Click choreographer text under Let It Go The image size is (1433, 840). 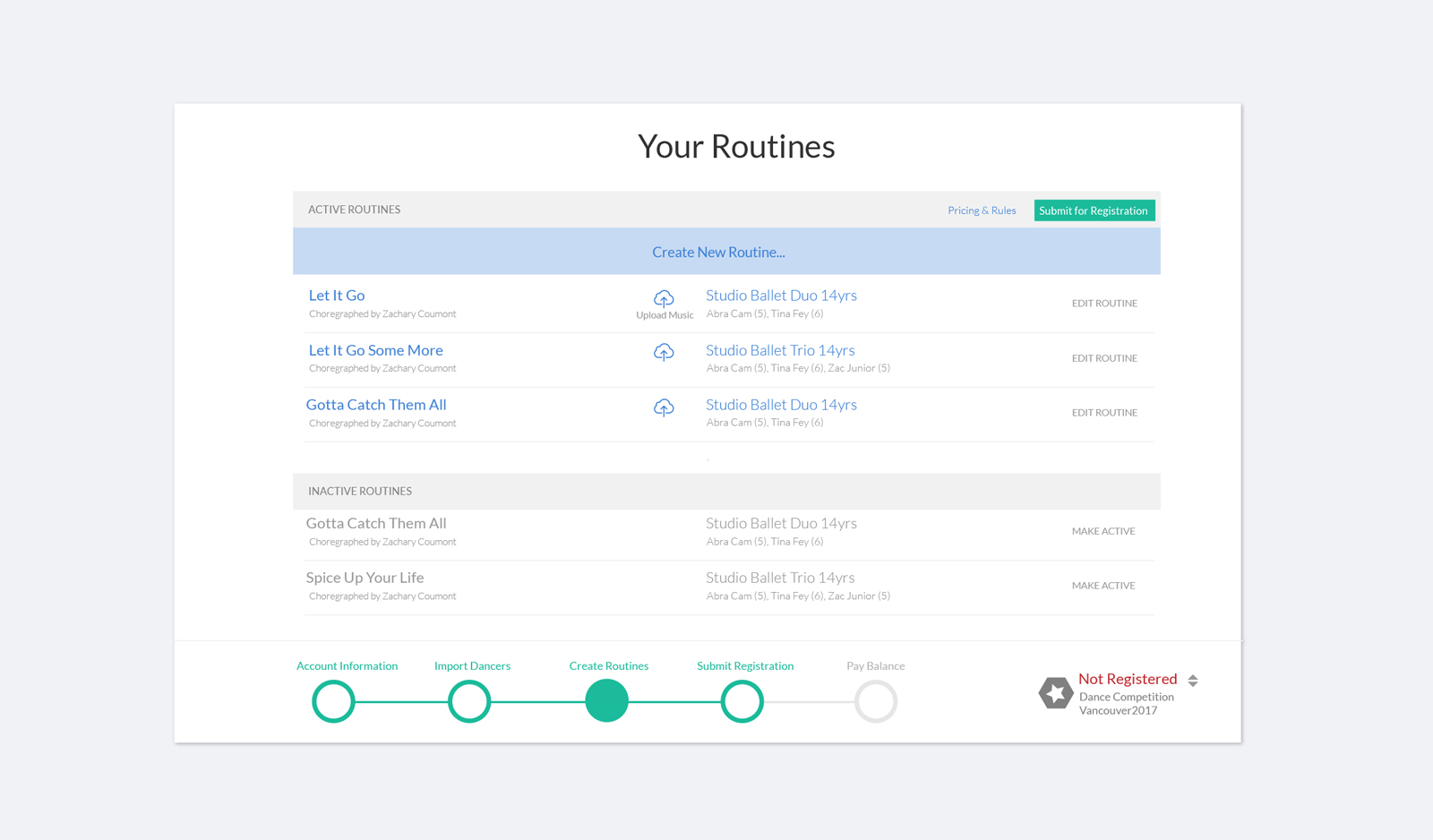pyautogui.click(x=382, y=314)
